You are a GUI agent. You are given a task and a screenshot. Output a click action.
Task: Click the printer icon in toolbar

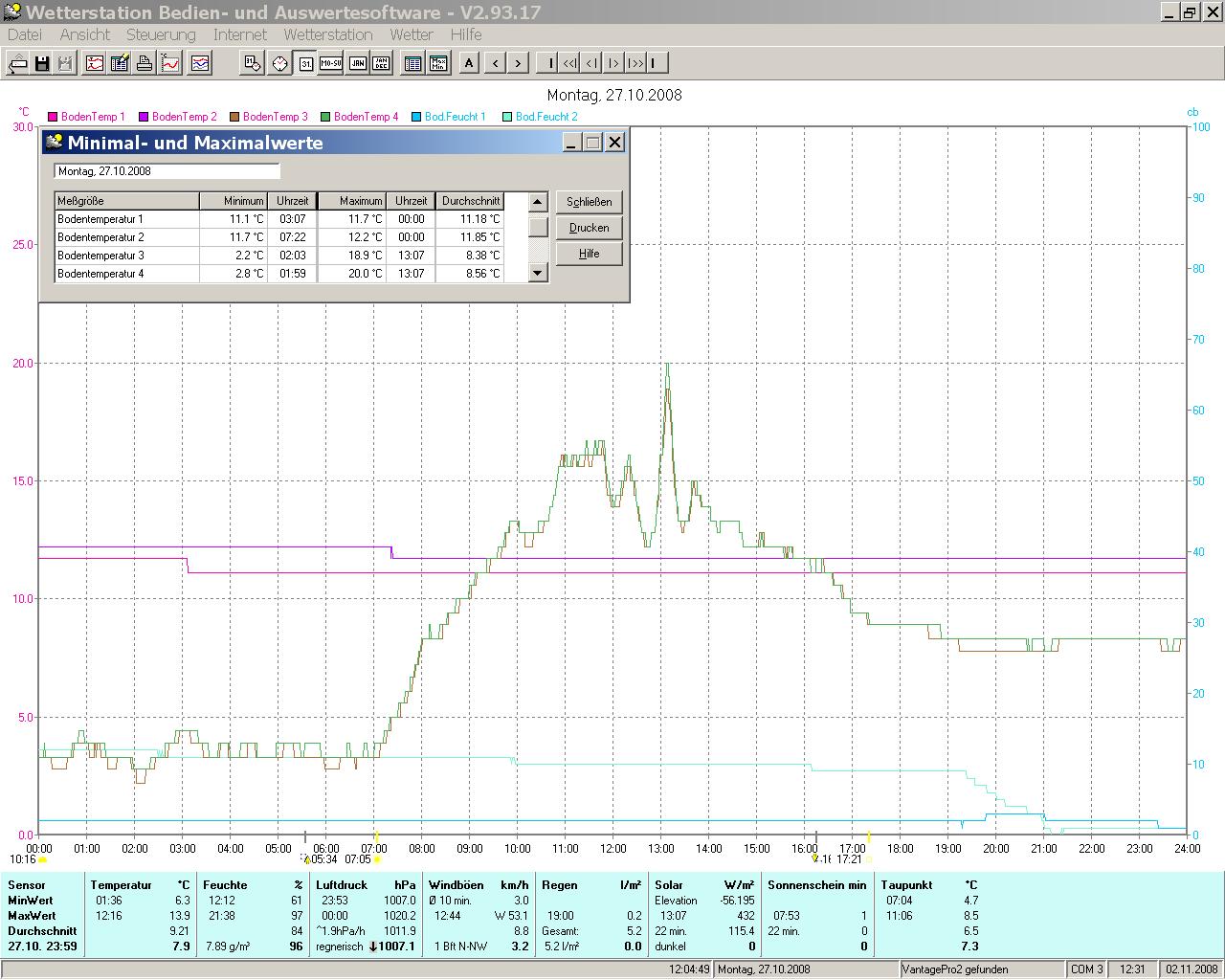145,64
